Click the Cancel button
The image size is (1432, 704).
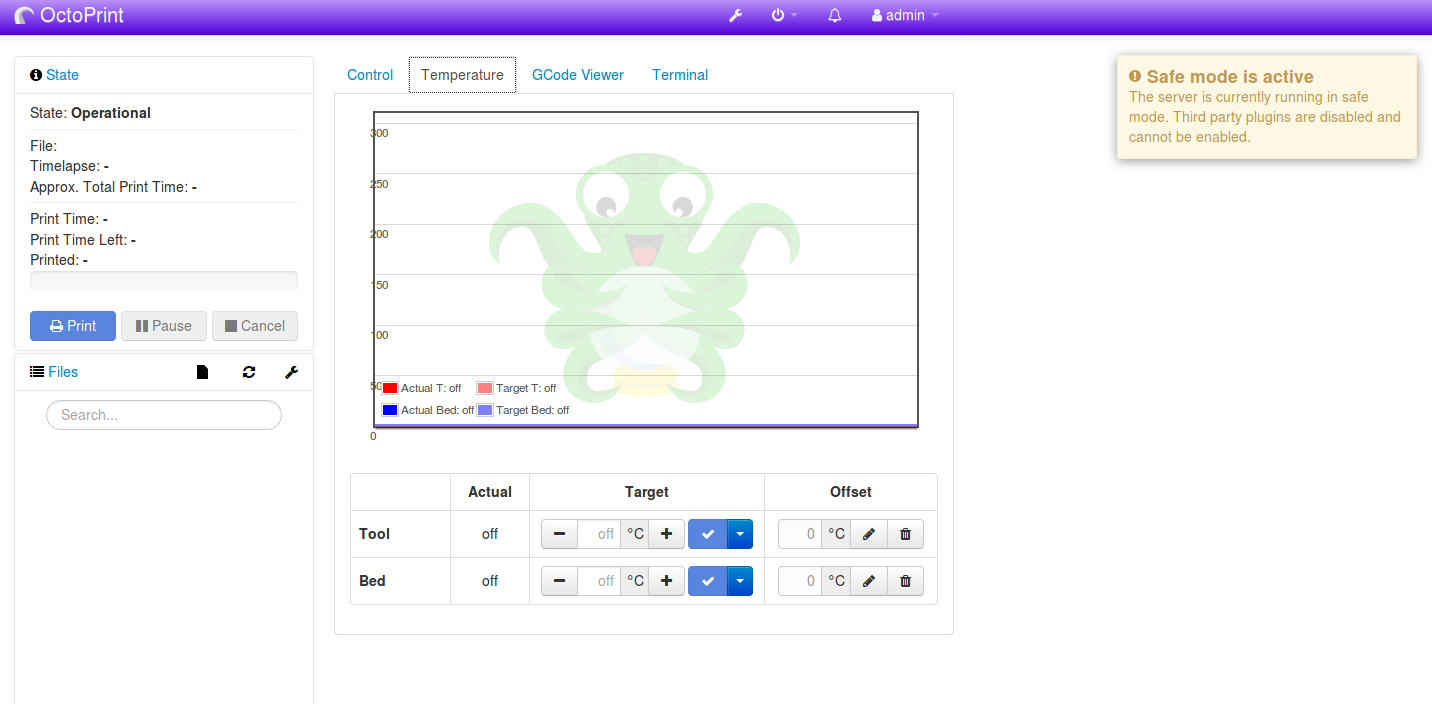pyautogui.click(x=255, y=326)
